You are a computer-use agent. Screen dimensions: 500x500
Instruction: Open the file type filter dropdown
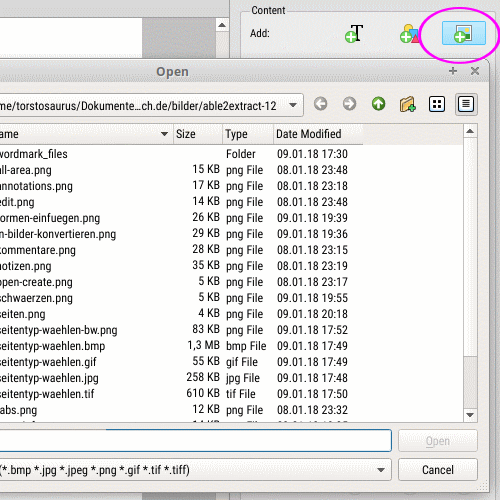381,470
